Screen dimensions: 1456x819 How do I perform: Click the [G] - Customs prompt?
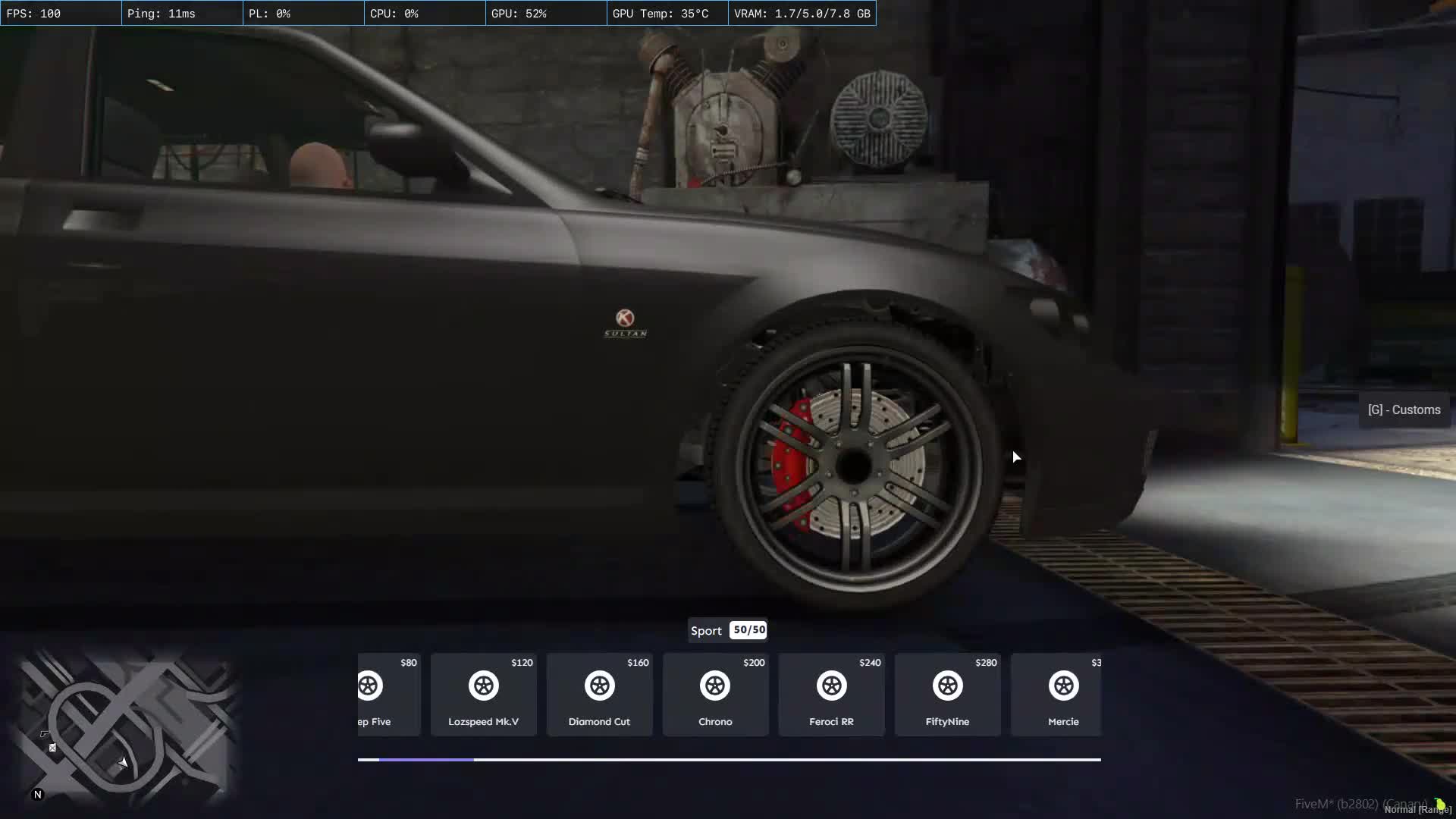[x=1404, y=409]
